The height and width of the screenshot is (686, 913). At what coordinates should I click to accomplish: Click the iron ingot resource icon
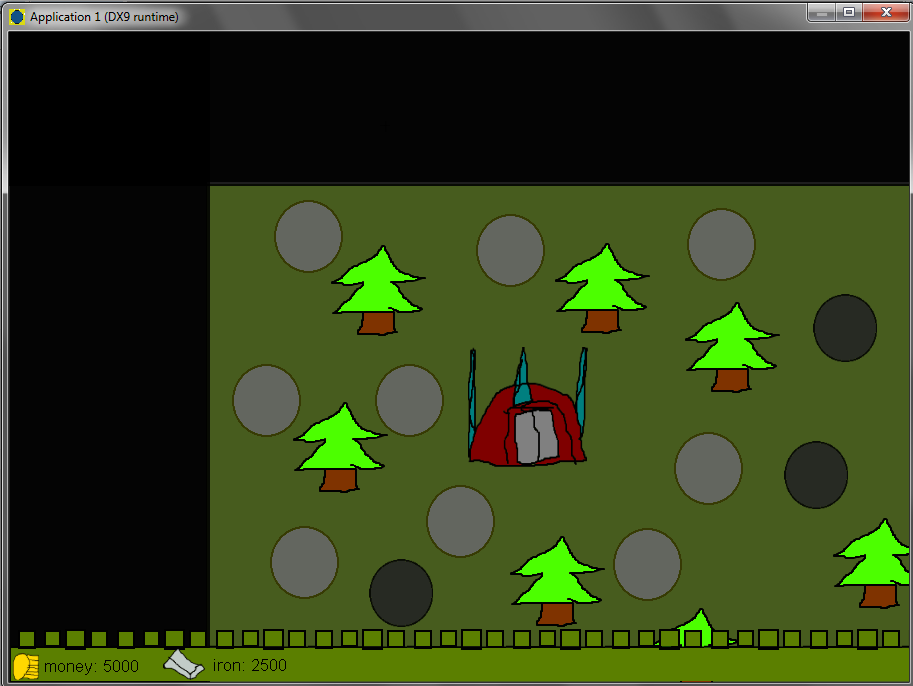click(183, 664)
